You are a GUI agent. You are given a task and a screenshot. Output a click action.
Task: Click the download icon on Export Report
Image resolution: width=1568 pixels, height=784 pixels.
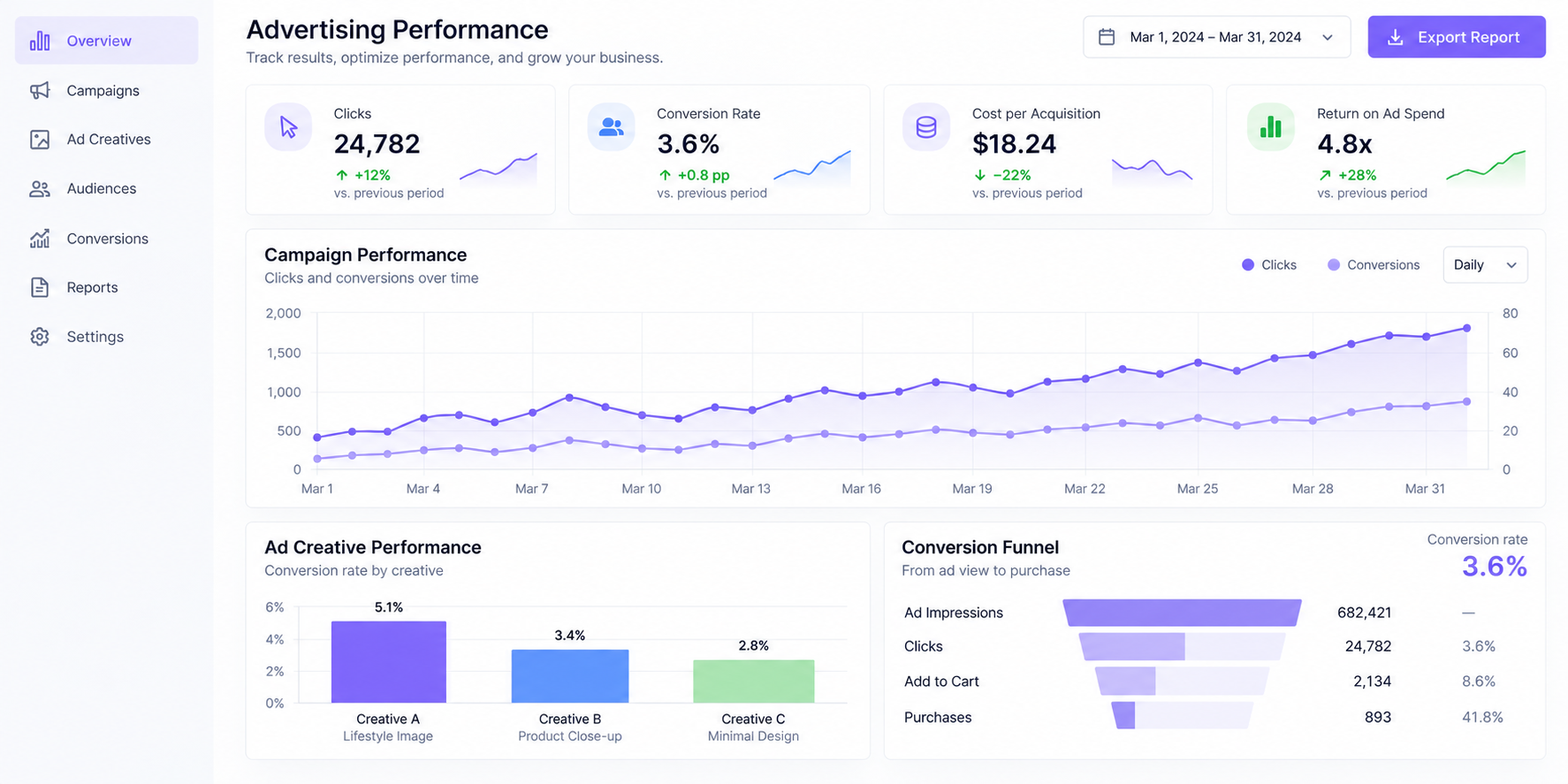[1396, 37]
